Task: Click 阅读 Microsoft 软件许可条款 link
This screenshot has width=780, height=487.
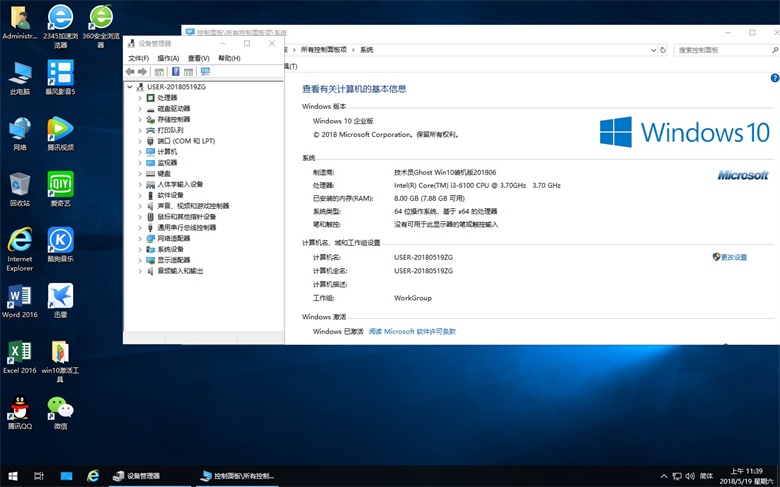Action: 412,331
